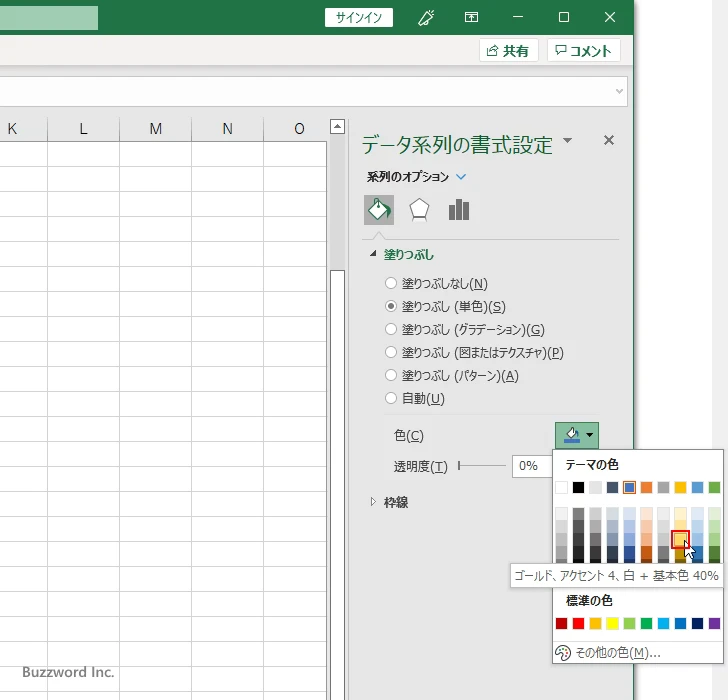Select 塗りつぶし (図またはテクスチャ)(P) radio button
The width and height of the screenshot is (728, 700).
pos(391,352)
